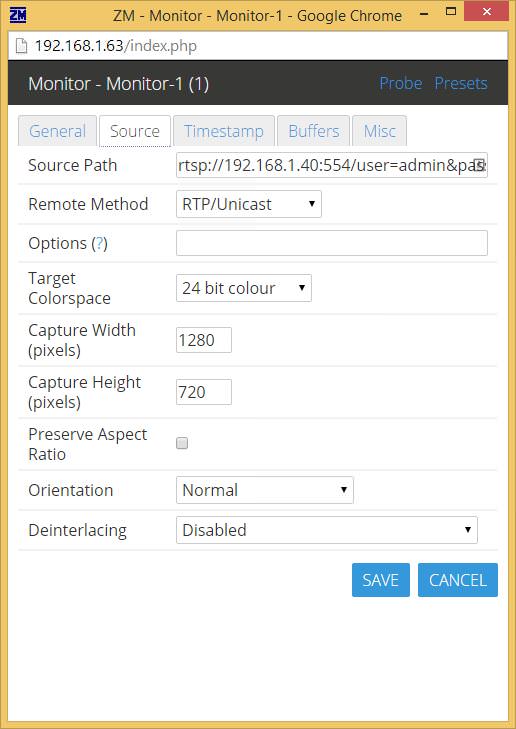This screenshot has height=729, width=516.
Task: Open the Deinterlacing dropdown
Action: point(327,530)
